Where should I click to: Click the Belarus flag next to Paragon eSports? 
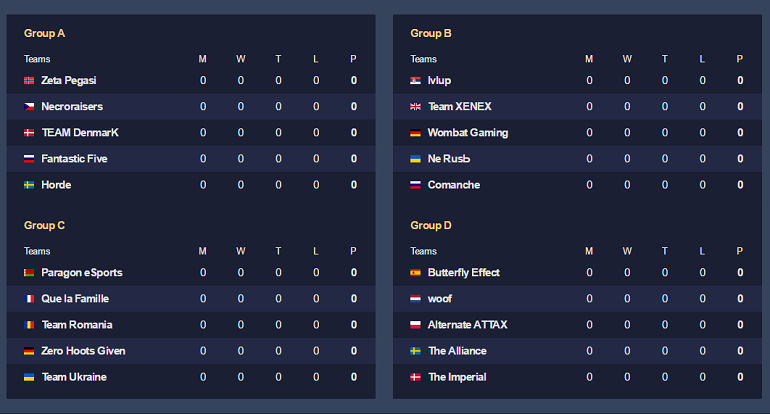pyautogui.click(x=29, y=273)
